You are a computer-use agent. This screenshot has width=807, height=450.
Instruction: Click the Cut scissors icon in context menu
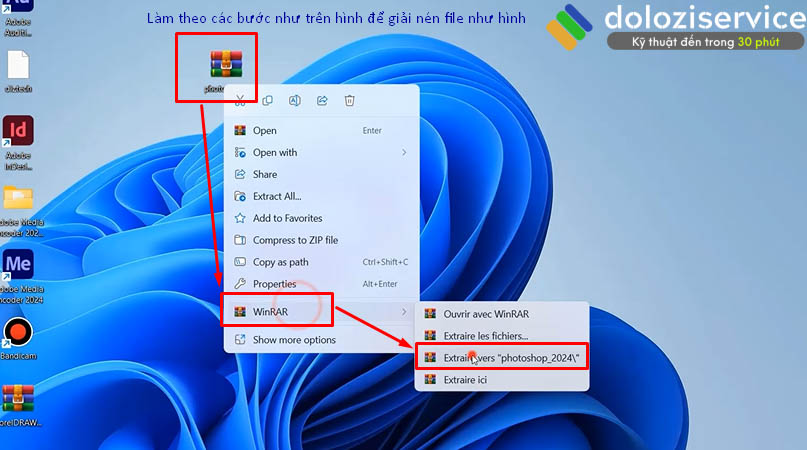pyautogui.click(x=240, y=100)
